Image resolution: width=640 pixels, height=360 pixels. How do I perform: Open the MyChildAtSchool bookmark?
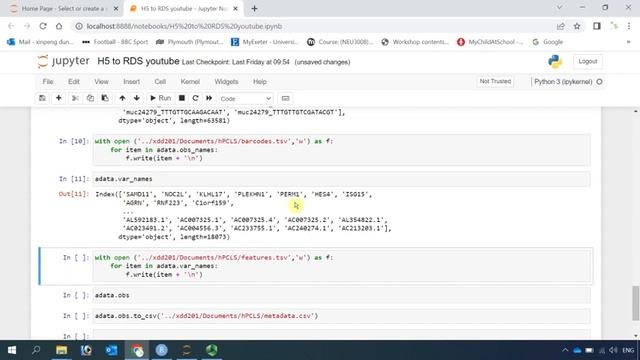click(490, 42)
